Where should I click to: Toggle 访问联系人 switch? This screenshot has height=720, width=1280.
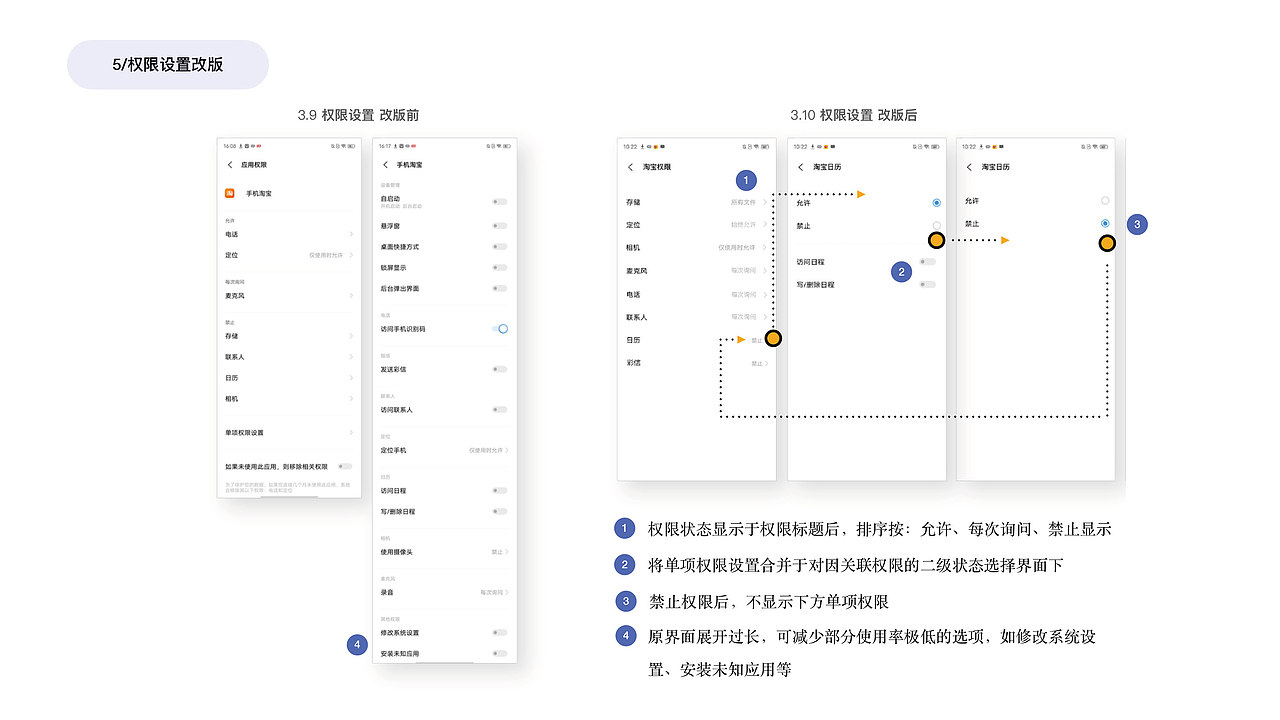pyautogui.click(x=500, y=409)
